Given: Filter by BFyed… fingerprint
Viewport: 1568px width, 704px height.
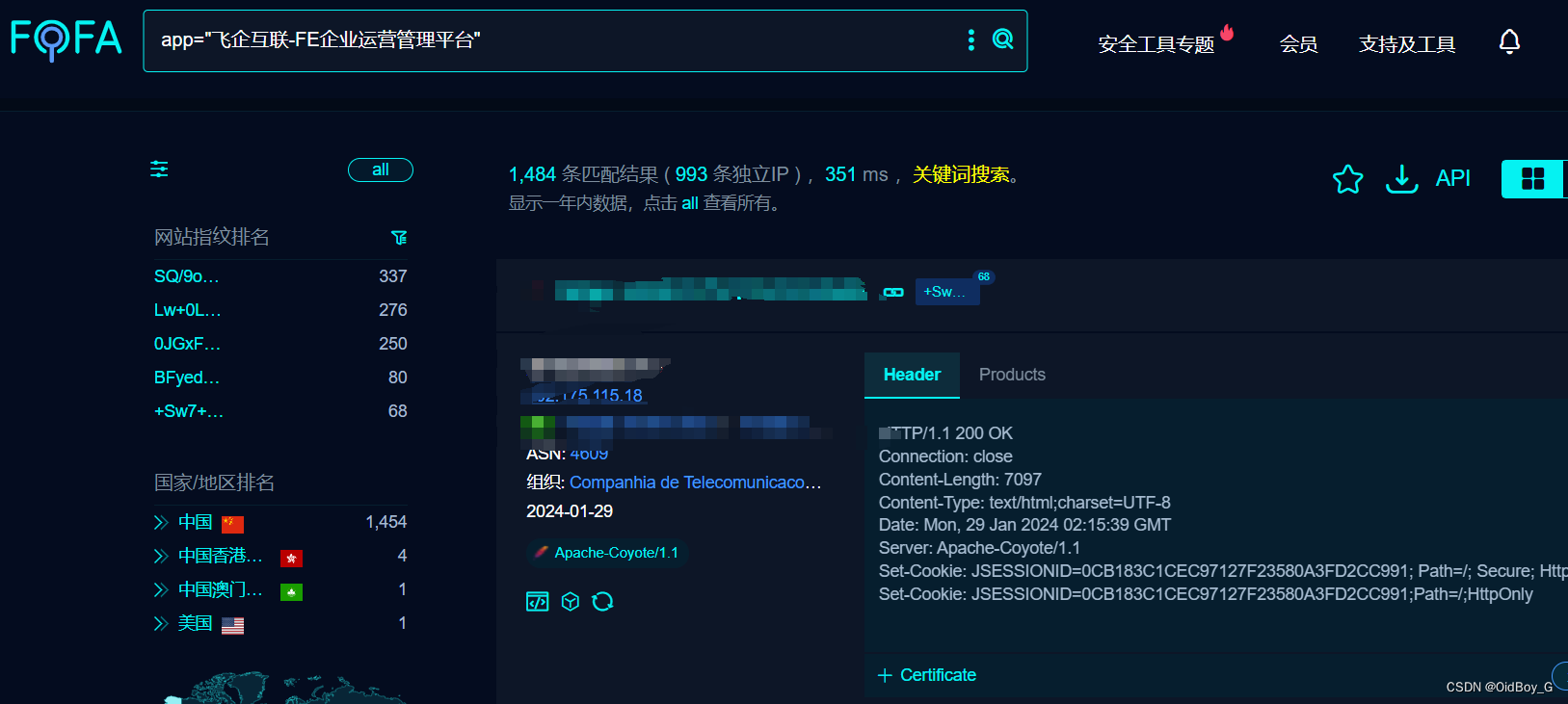Looking at the screenshot, I should 187,378.
